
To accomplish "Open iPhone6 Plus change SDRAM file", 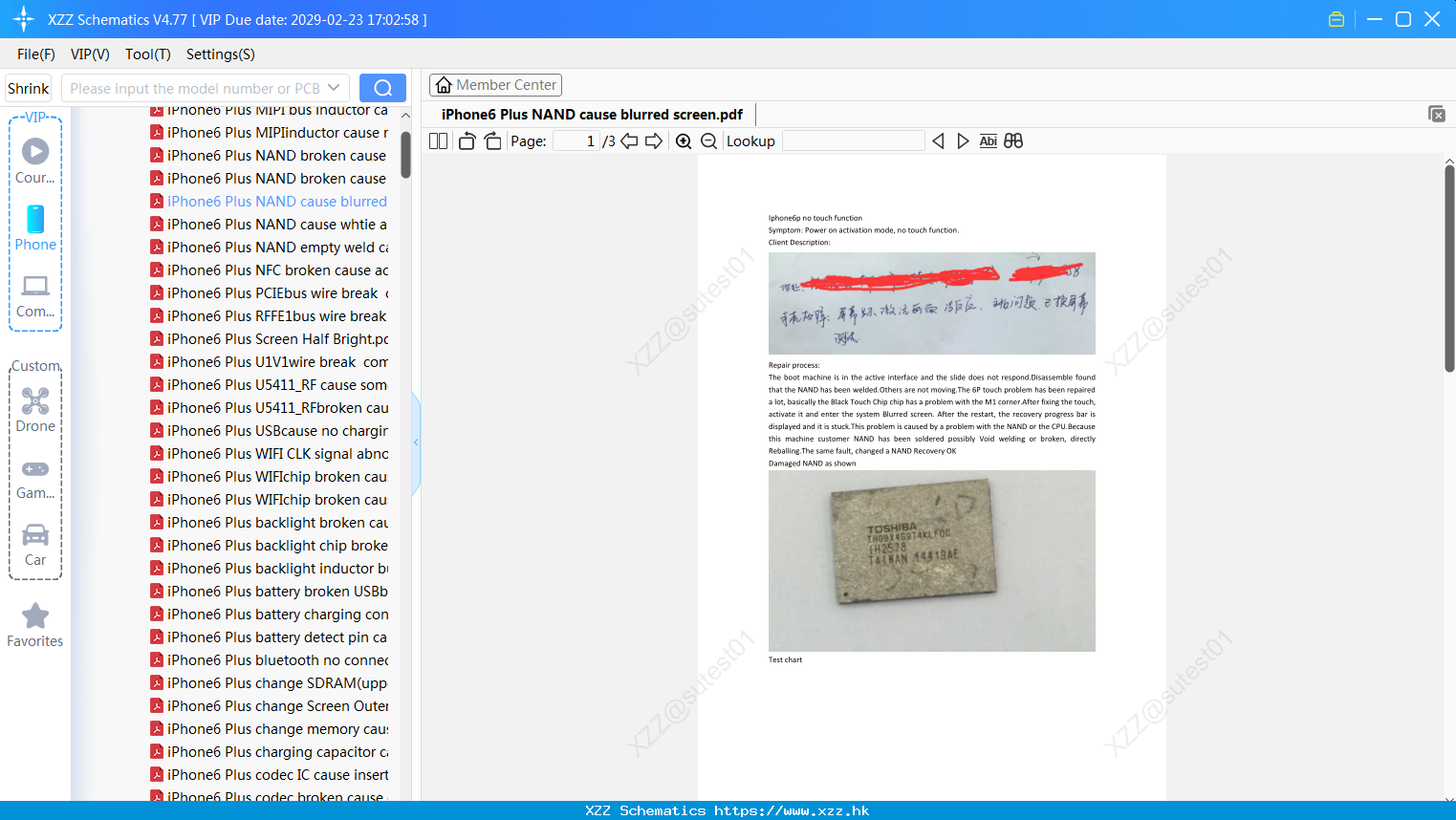I will click(x=269, y=683).
